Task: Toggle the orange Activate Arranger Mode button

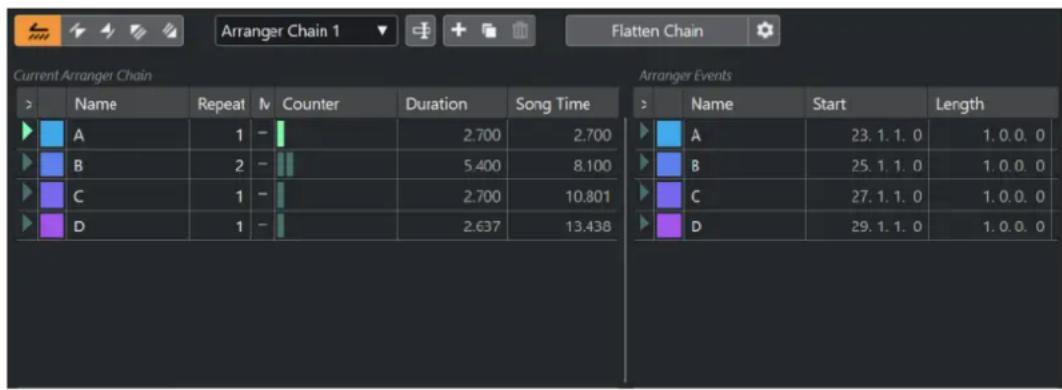Action: [x=38, y=31]
